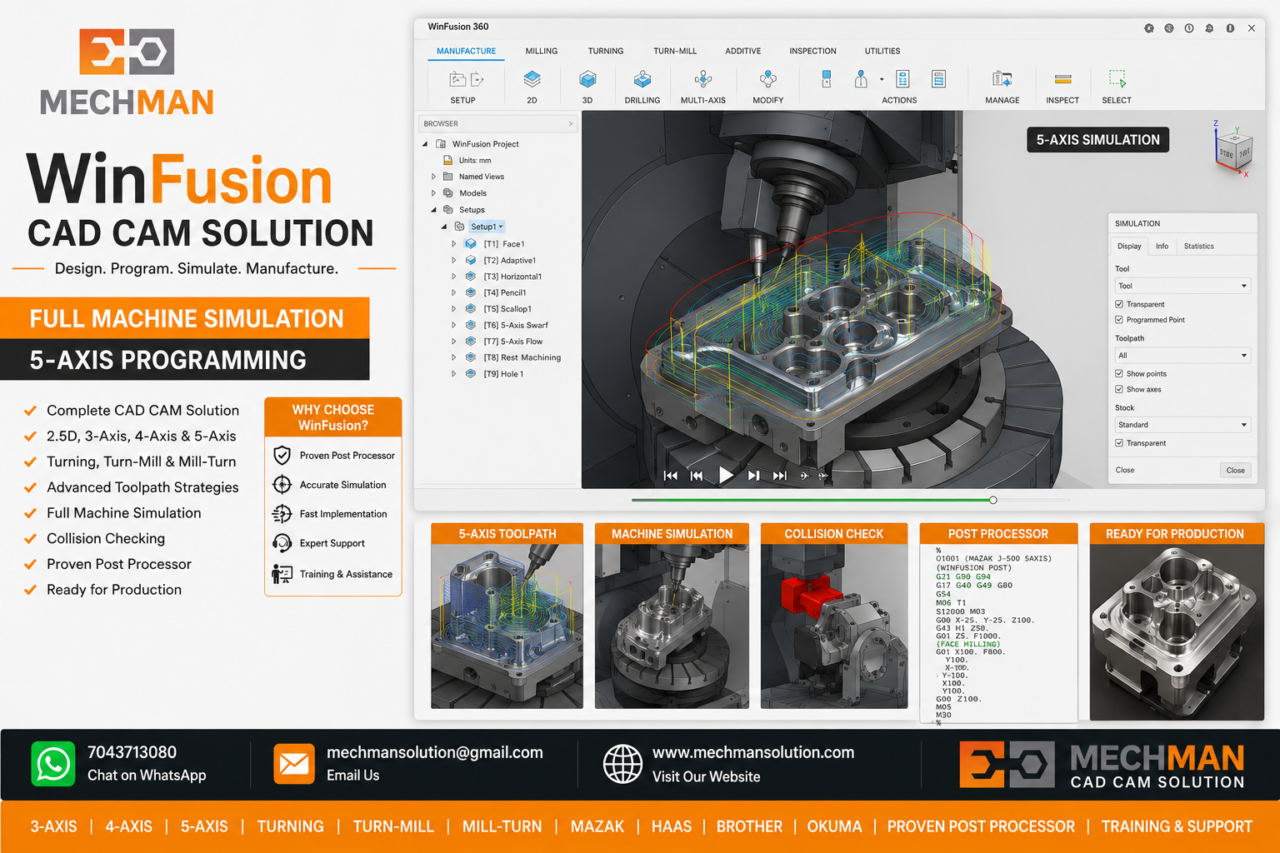The width and height of the screenshot is (1280, 853).
Task: Toggle the Programmed Point checkbox
Action: (1119, 320)
